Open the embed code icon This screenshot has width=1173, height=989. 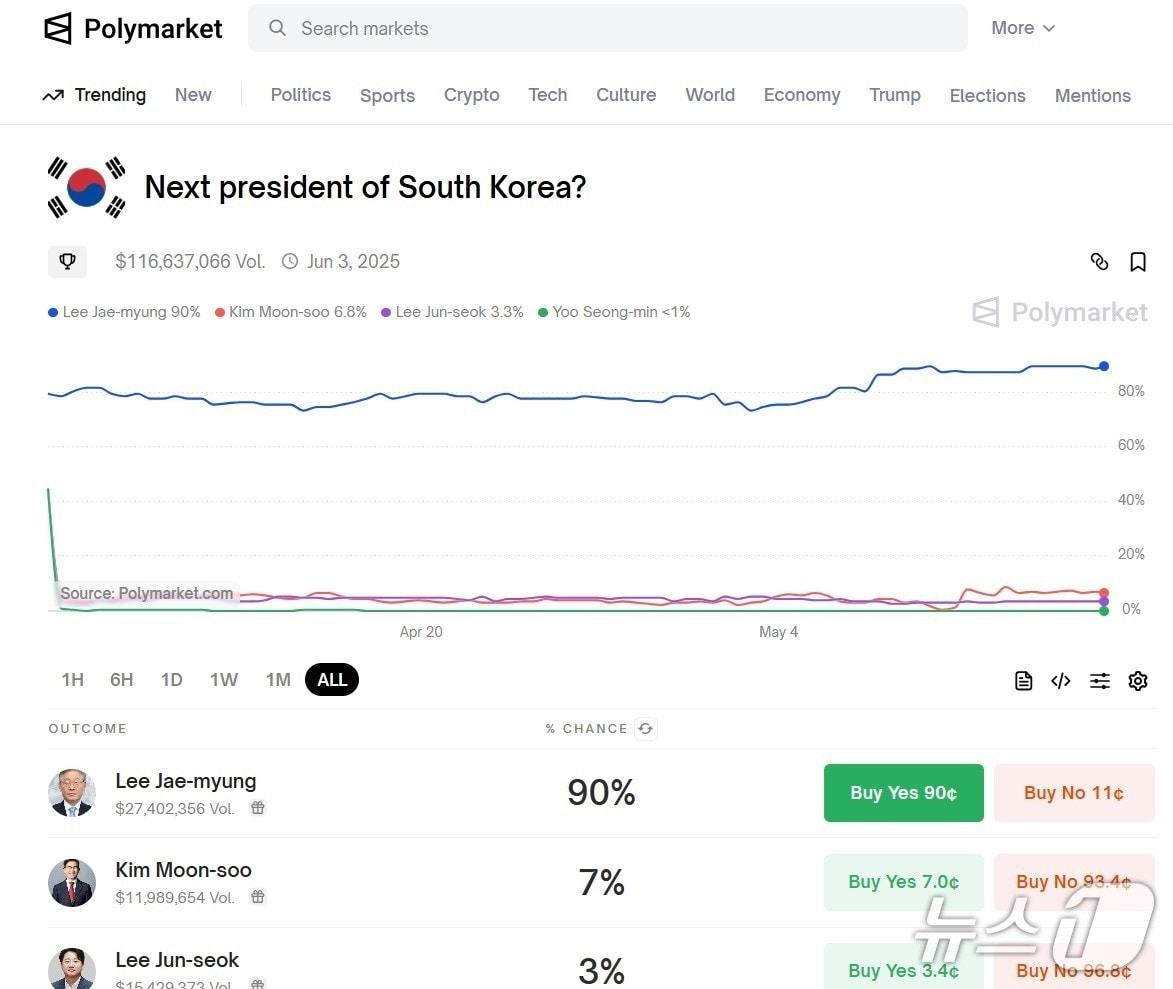tap(1061, 681)
